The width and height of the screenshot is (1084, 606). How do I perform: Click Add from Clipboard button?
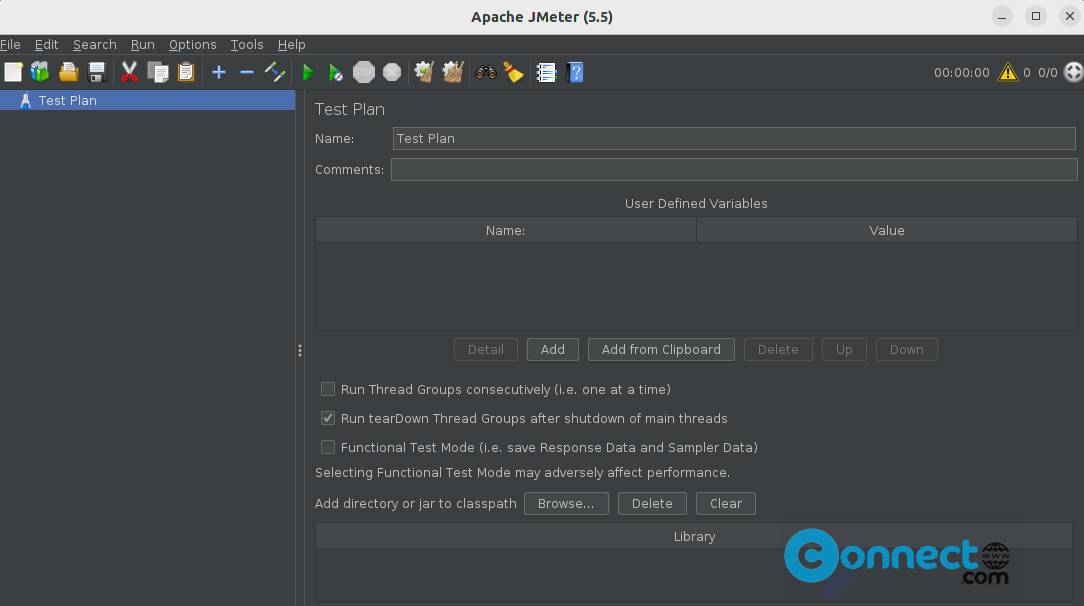661,350
